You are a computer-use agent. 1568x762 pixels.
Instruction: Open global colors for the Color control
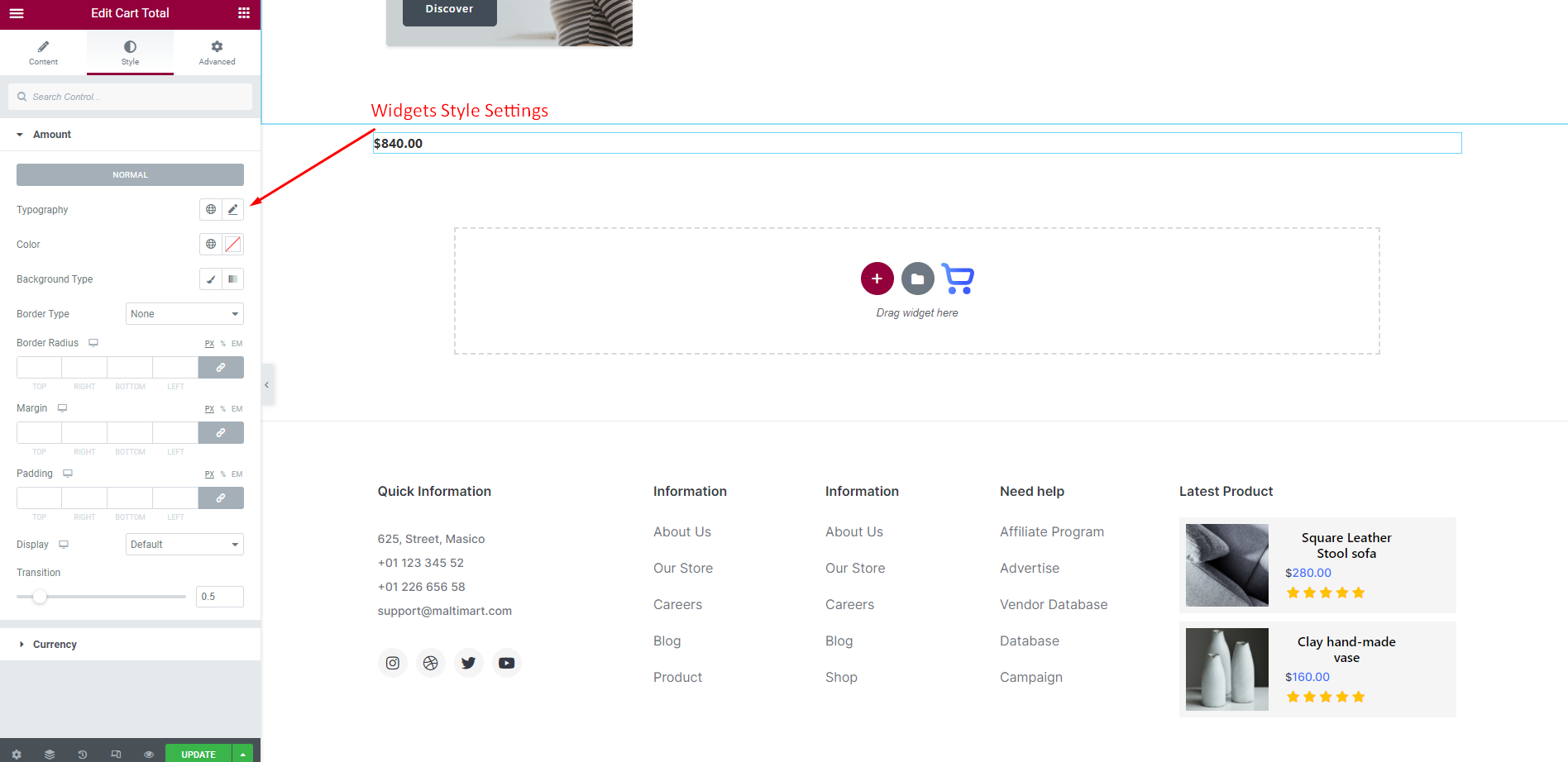point(211,245)
